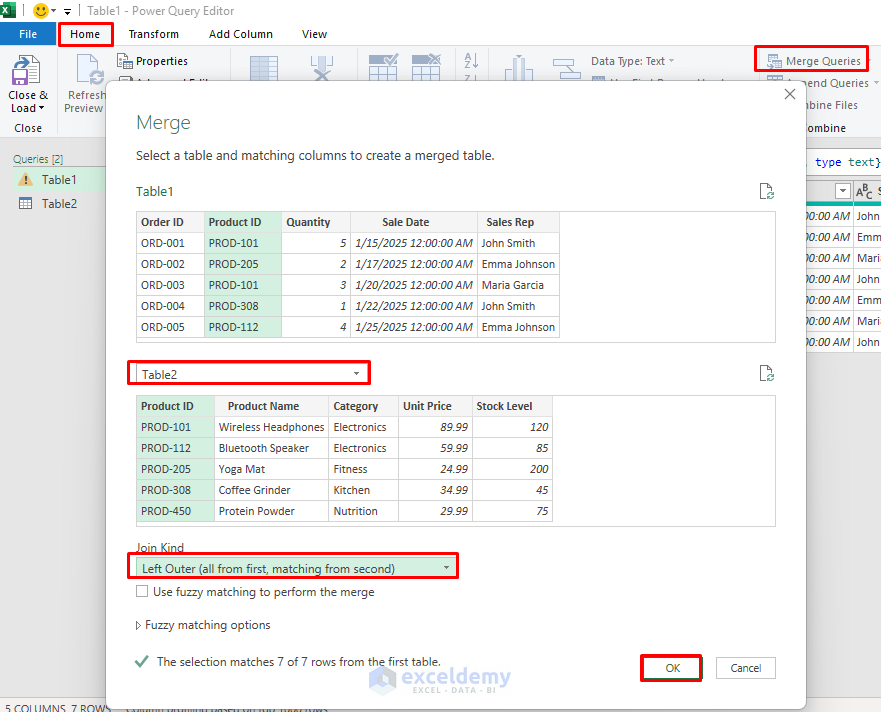Select Table2 in the Queries pane
This screenshot has width=881, height=712.
pyautogui.click(x=59, y=203)
